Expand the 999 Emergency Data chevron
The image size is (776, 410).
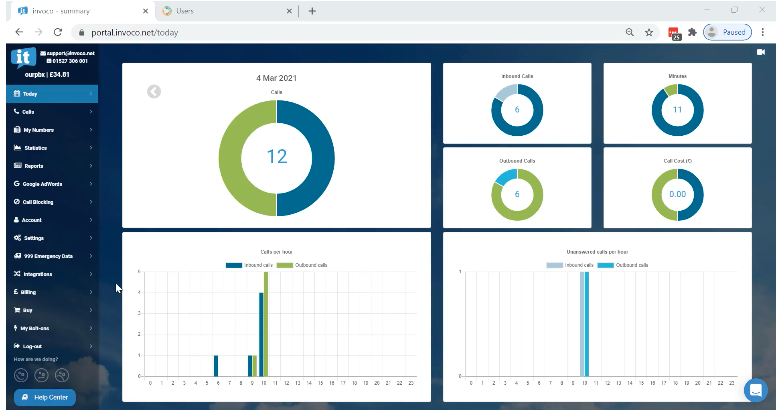(91, 256)
